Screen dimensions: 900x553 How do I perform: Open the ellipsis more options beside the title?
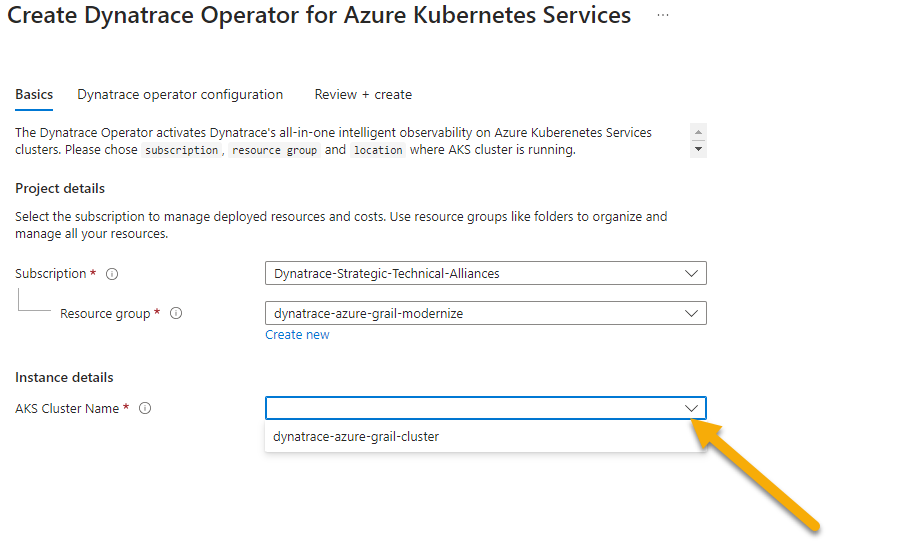point(663,16)
